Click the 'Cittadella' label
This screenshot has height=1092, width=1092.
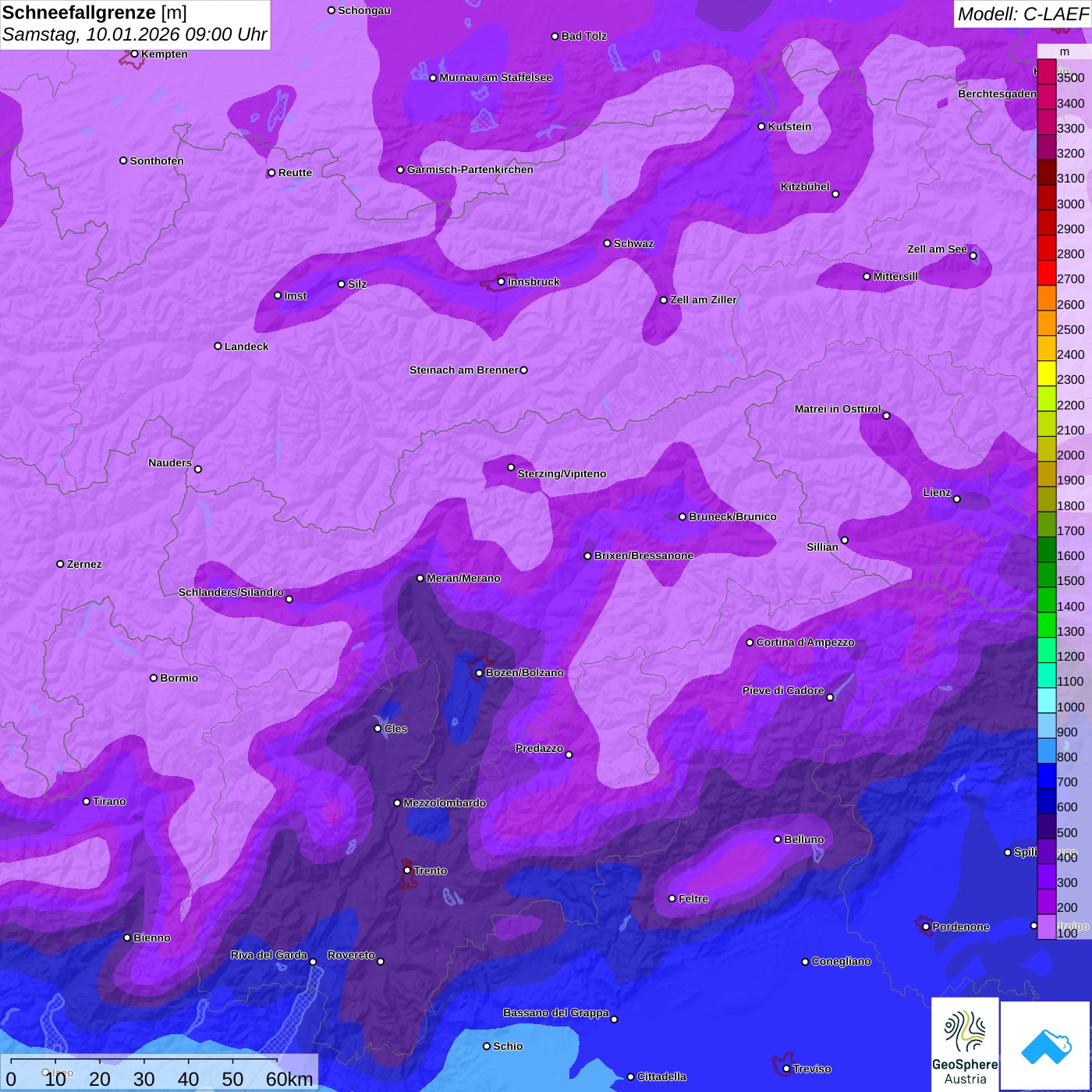662,1076
